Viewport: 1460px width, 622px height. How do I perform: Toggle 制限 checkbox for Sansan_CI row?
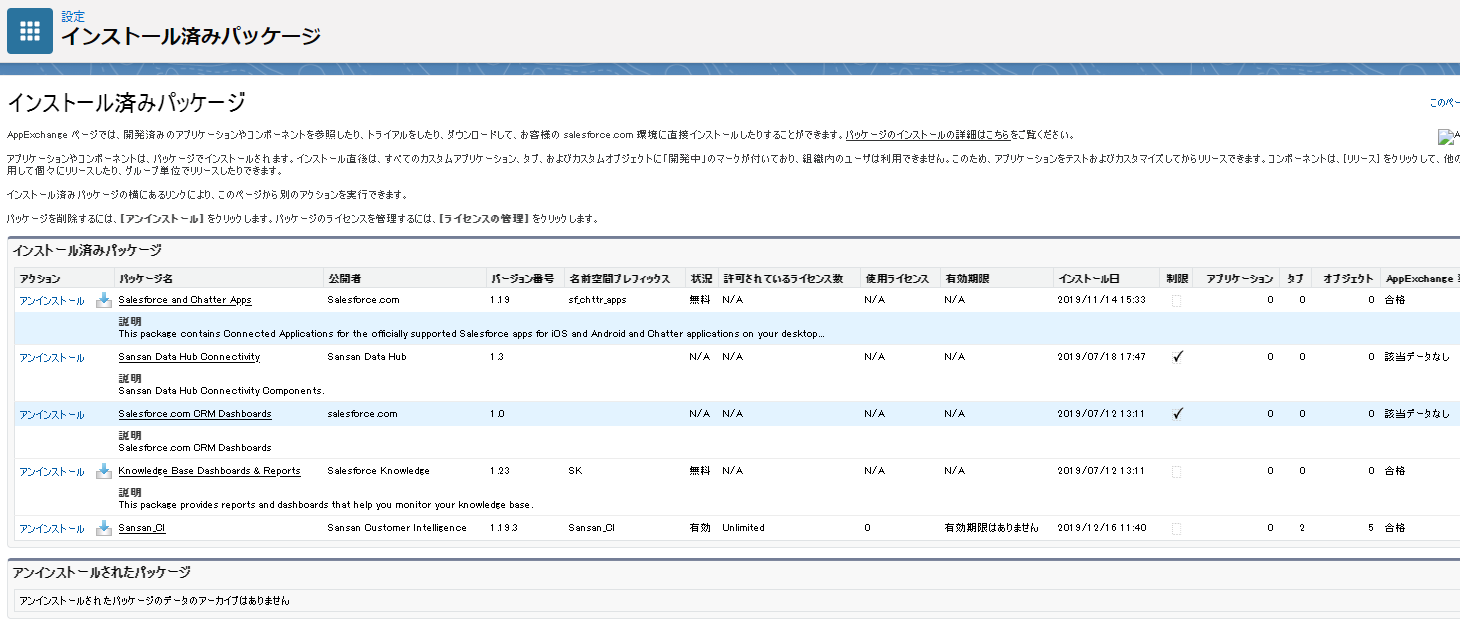tap(1176, 528)
